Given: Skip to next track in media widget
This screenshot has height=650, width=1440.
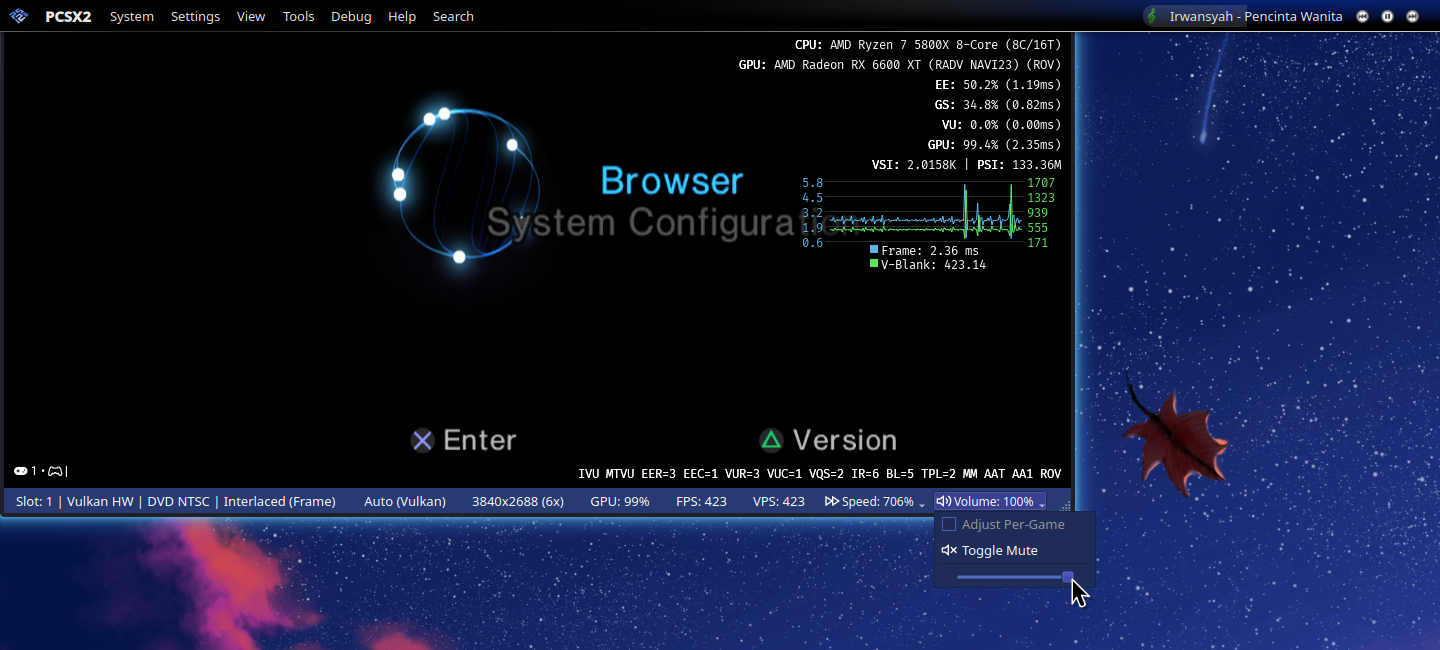Looking at the screenshot, I should tap(1412, 16).
